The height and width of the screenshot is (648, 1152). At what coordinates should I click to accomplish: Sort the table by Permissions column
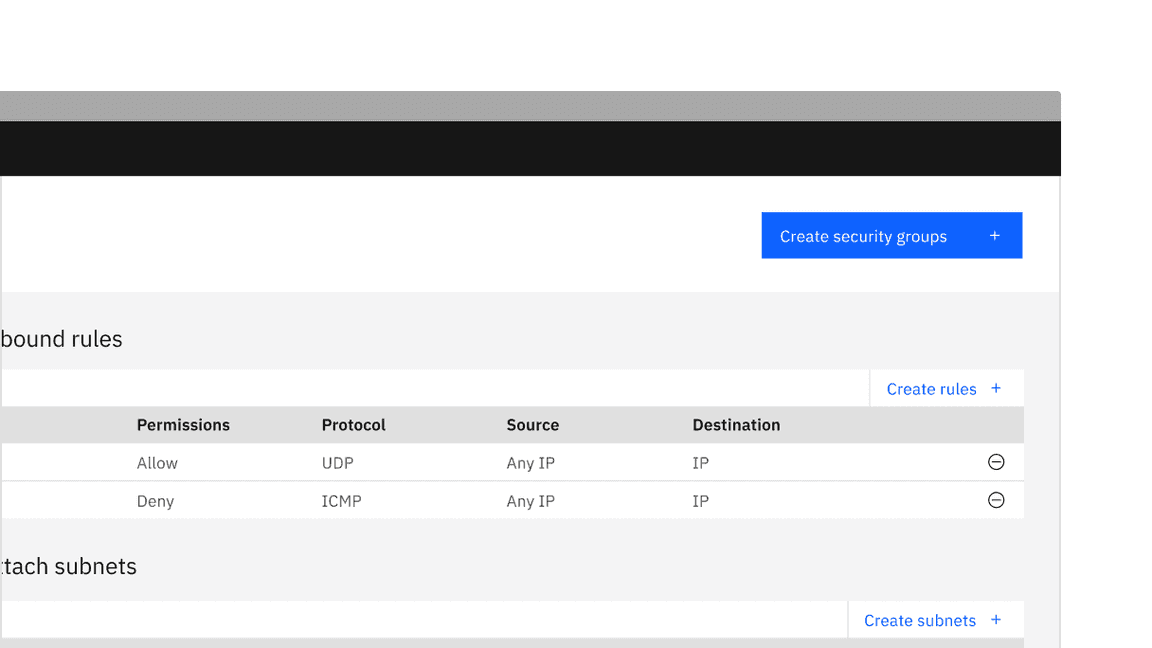(x=183, y=424)
